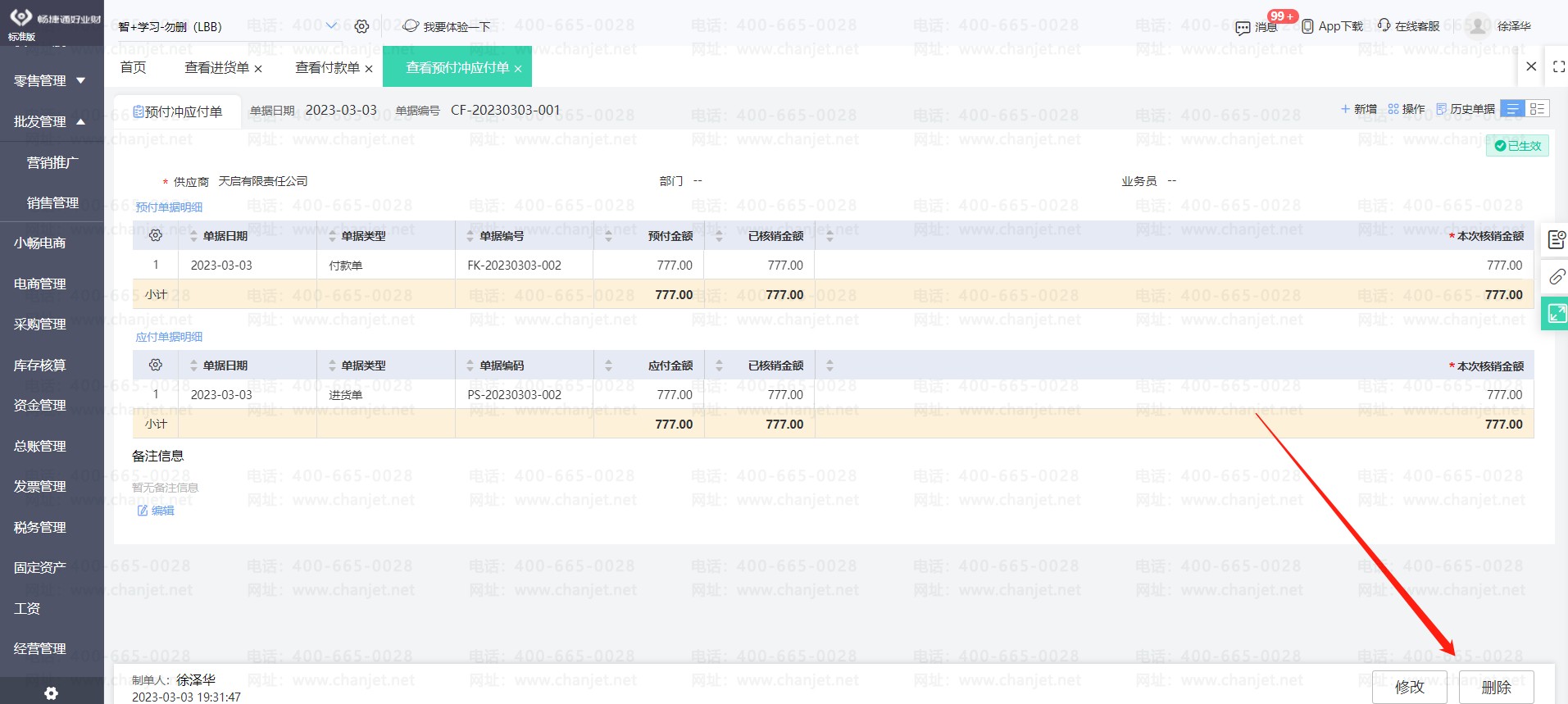Open column settings gear in 预付单据明细 table
Viewport: 1568px width, 704px height.
point(156,236)
